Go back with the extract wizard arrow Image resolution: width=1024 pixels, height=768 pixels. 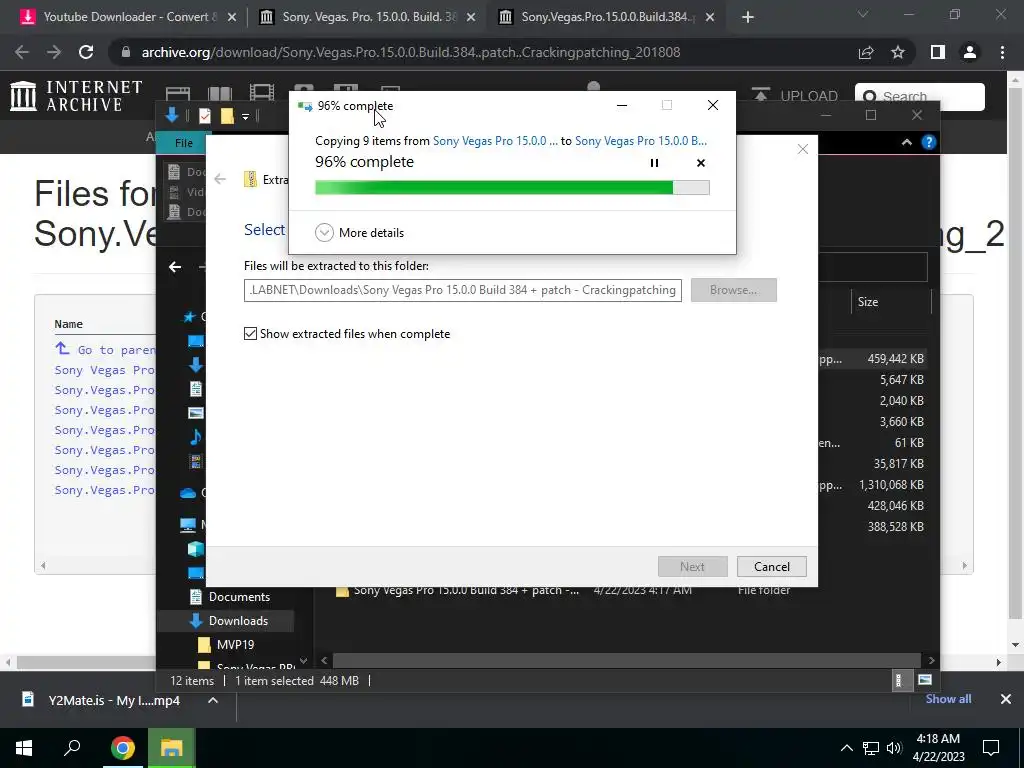220,179
